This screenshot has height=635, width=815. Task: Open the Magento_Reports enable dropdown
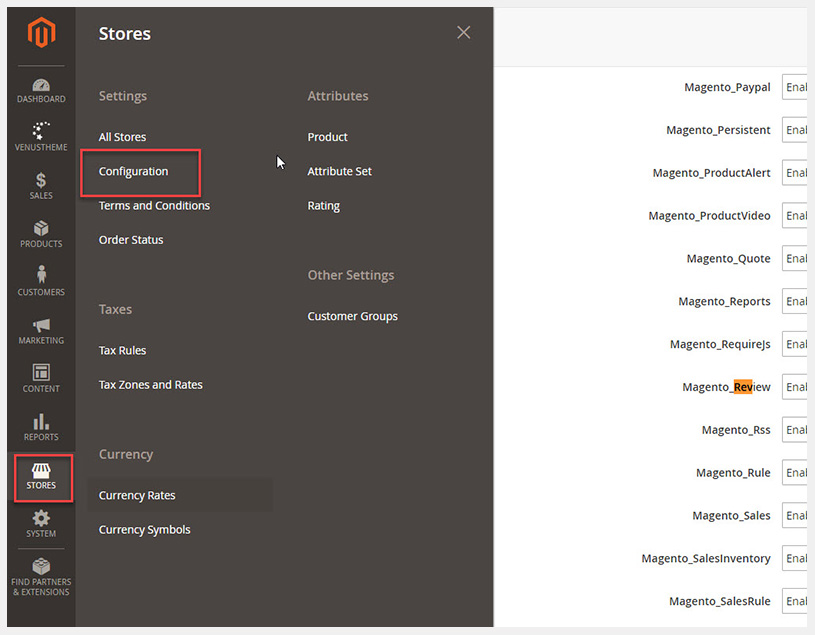[x=795, y=301]
